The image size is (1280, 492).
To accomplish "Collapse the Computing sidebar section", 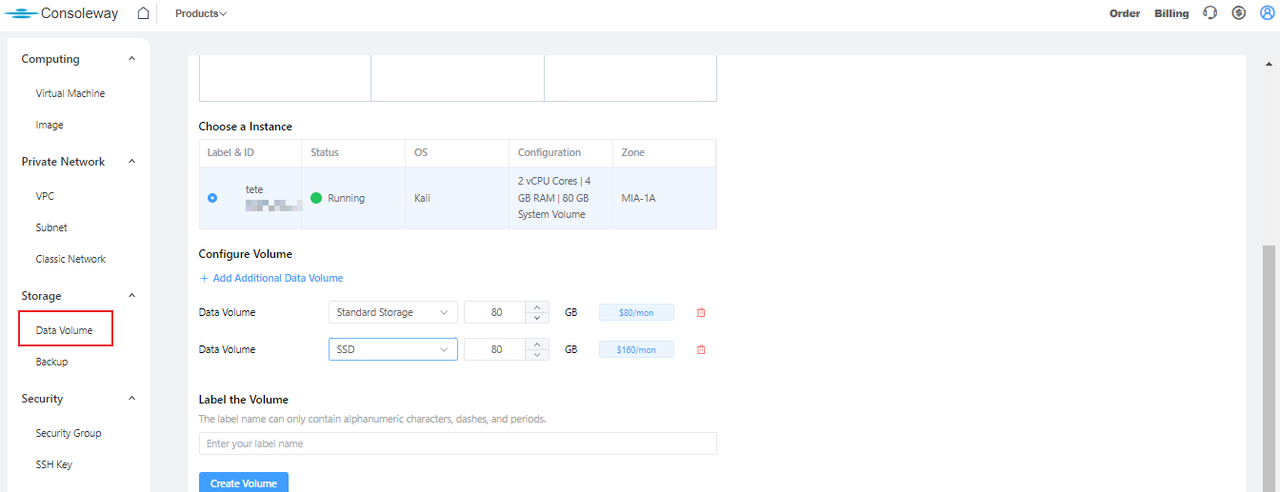I will (132, 59).
